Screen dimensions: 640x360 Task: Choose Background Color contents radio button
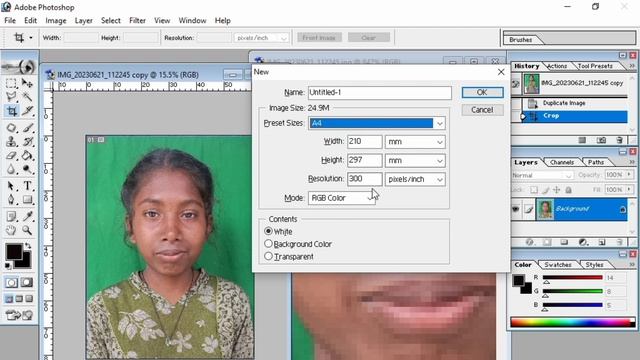point(268,244)
